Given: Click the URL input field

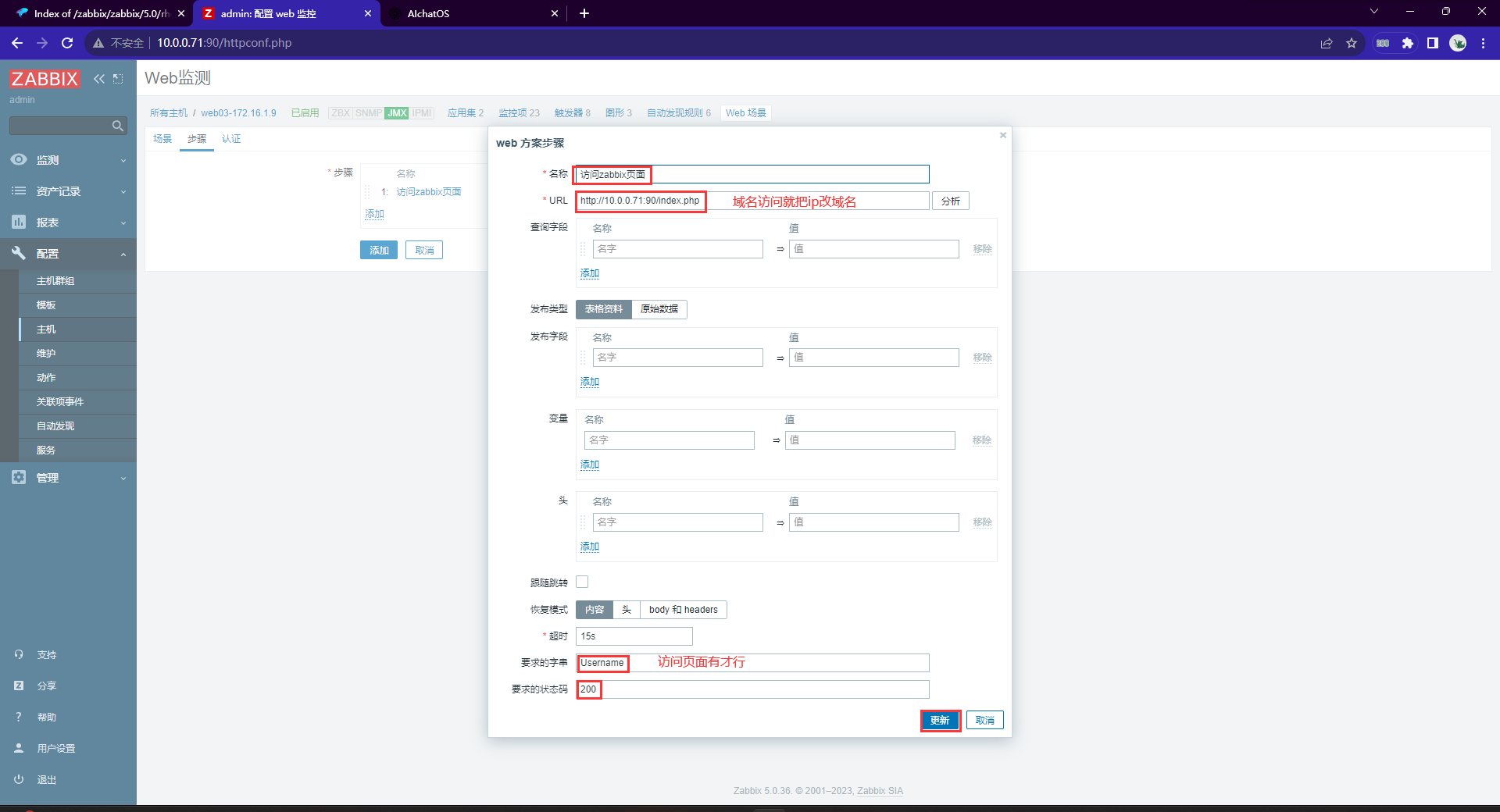Looking at the screenshot, I should tap(752, 201).
